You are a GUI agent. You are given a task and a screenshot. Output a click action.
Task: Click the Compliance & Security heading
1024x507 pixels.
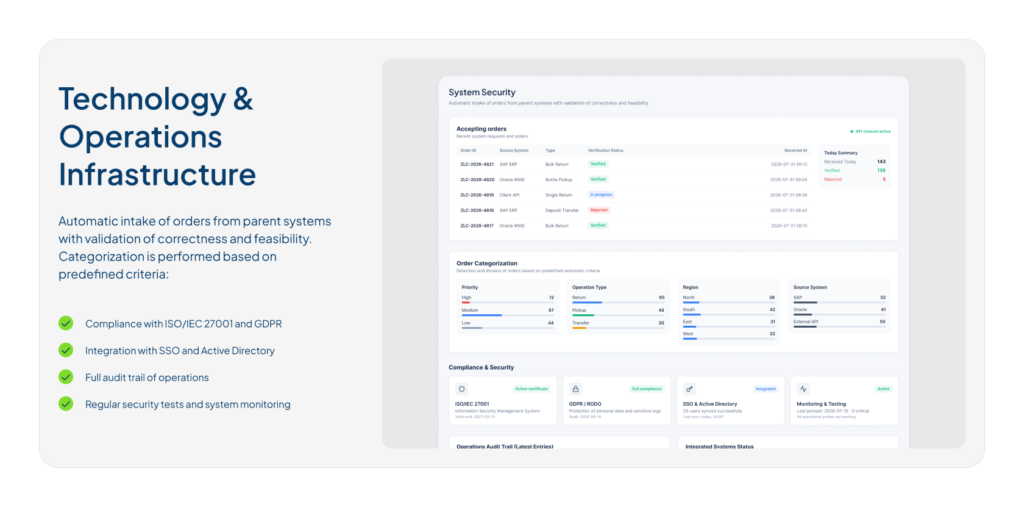click(x=481, y=367)
